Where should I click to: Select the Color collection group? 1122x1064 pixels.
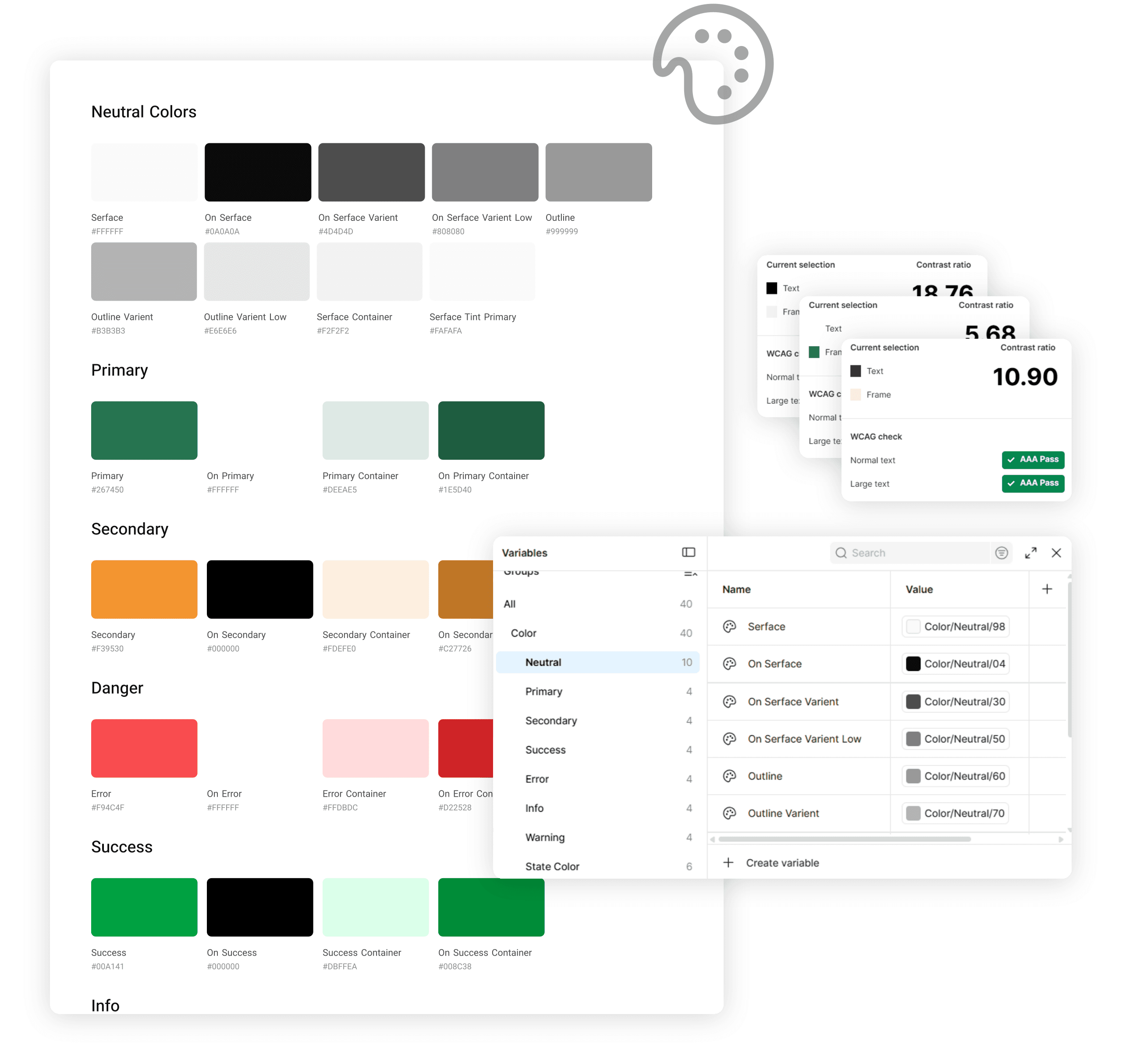tap(598, 633)
